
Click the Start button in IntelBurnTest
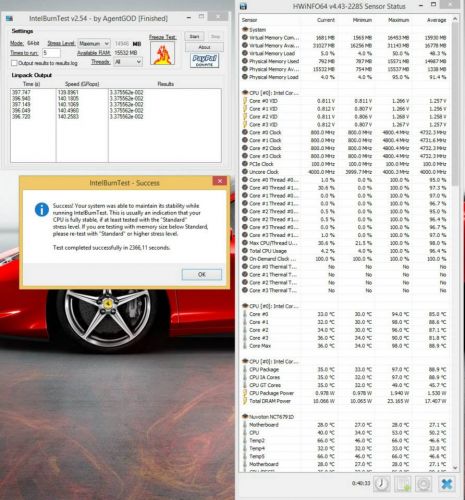[x=194, y=36]
